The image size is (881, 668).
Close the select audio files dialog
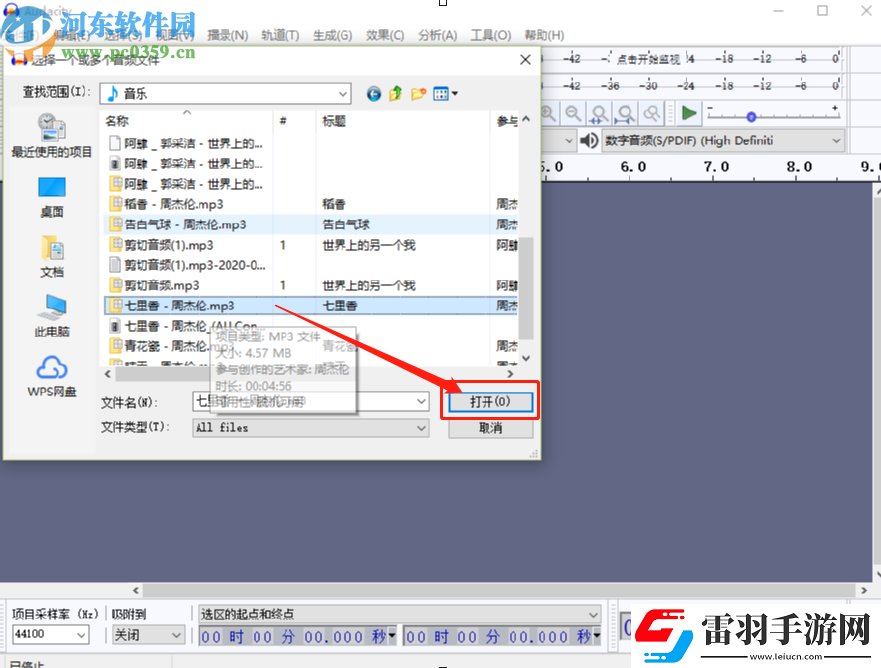tap(525, 60)
